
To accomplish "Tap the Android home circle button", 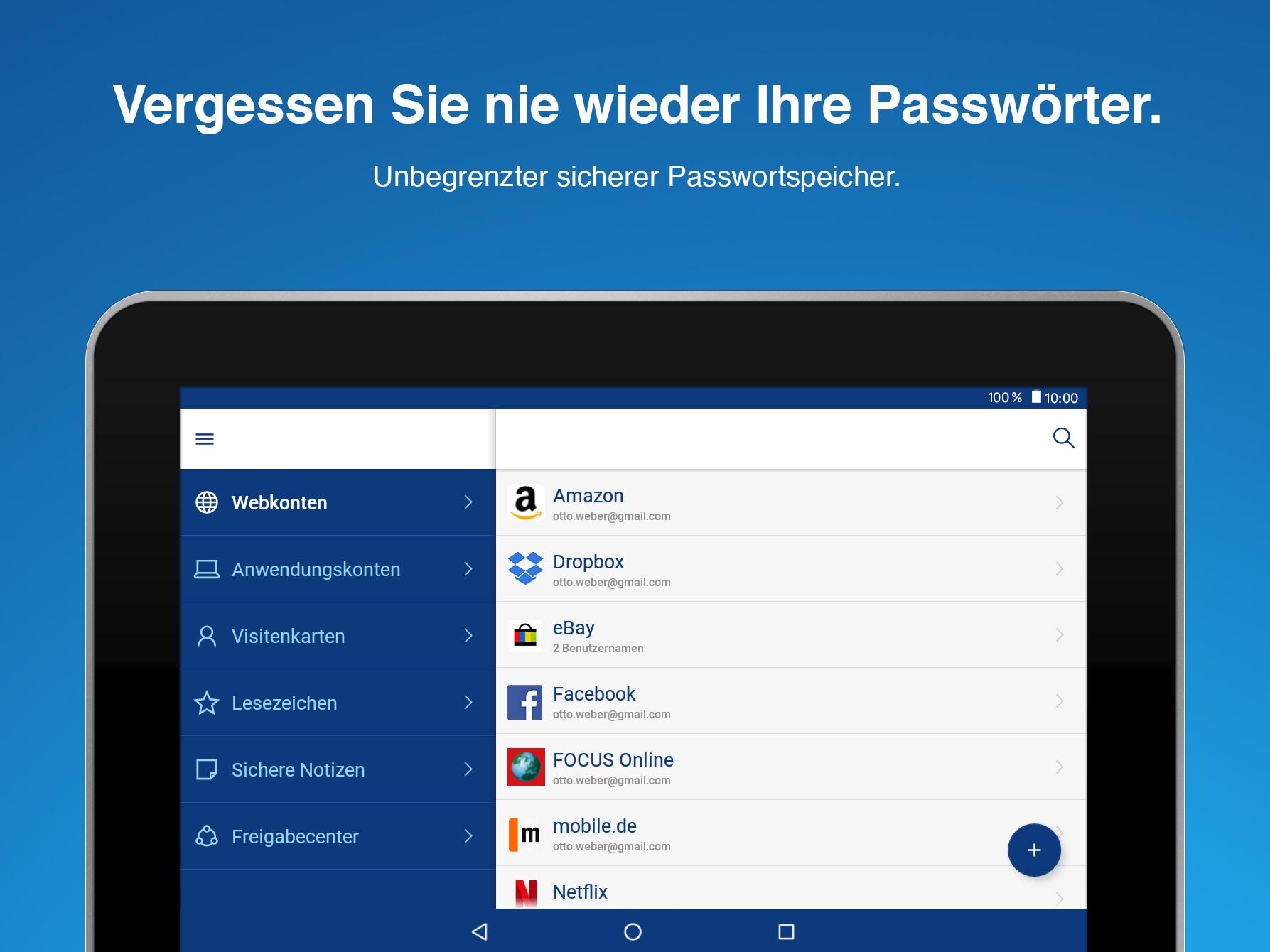I will click(x=633, y=931).
